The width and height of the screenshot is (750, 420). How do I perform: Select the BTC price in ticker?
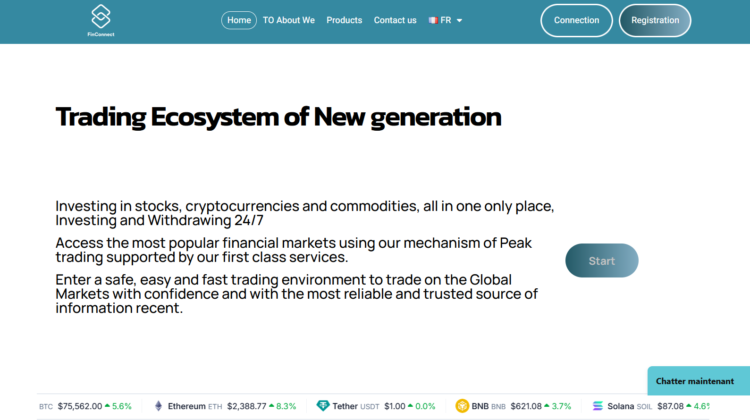[x=80, y=406]
